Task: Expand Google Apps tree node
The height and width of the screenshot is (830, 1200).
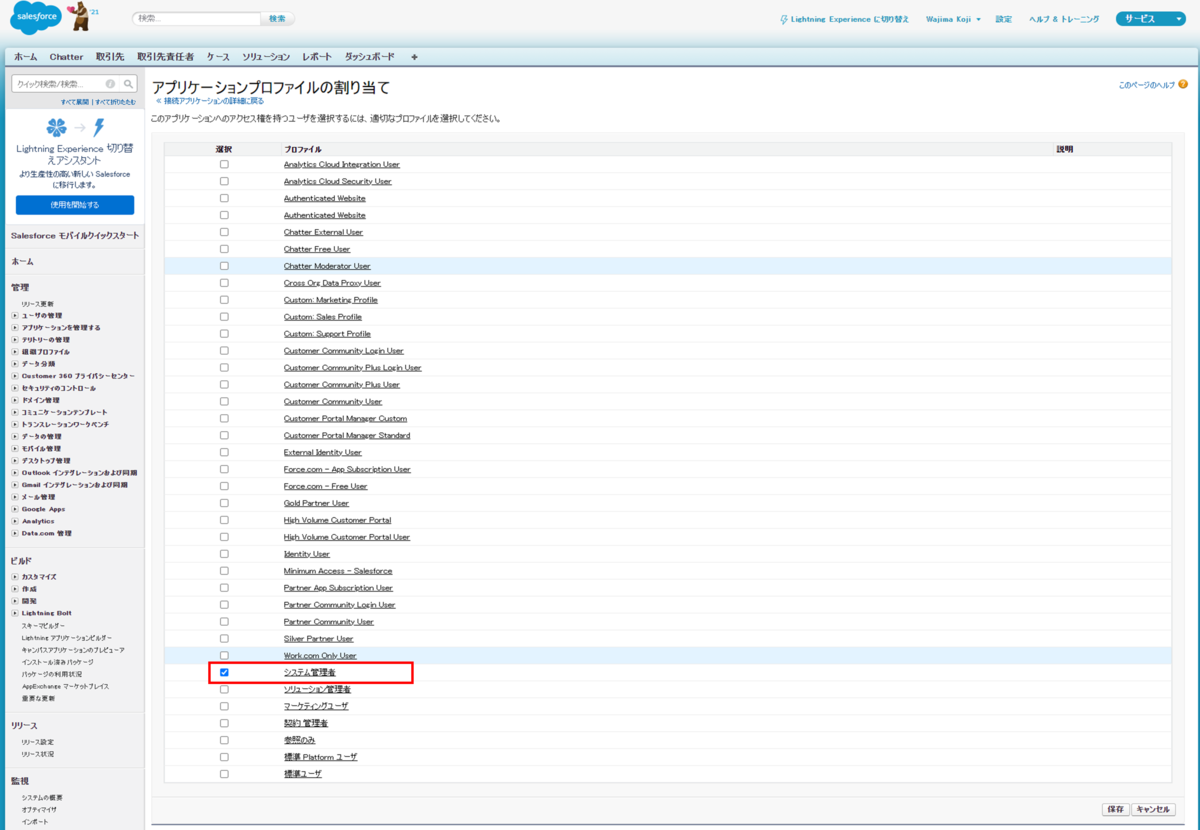Action: (x=15, y=509)
